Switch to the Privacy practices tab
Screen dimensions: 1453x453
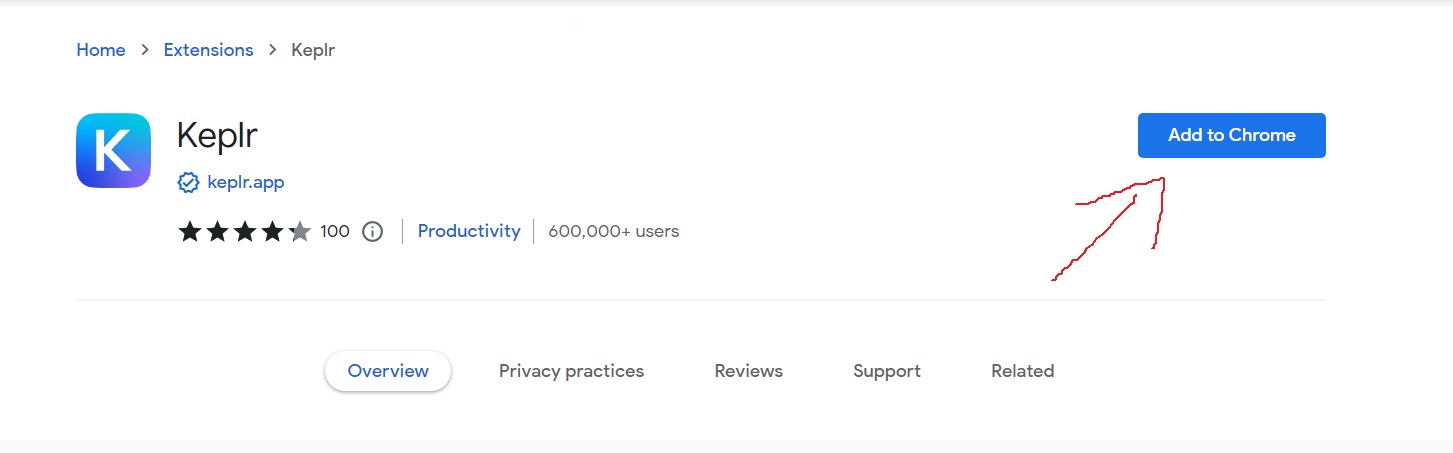tap(571, 371)
